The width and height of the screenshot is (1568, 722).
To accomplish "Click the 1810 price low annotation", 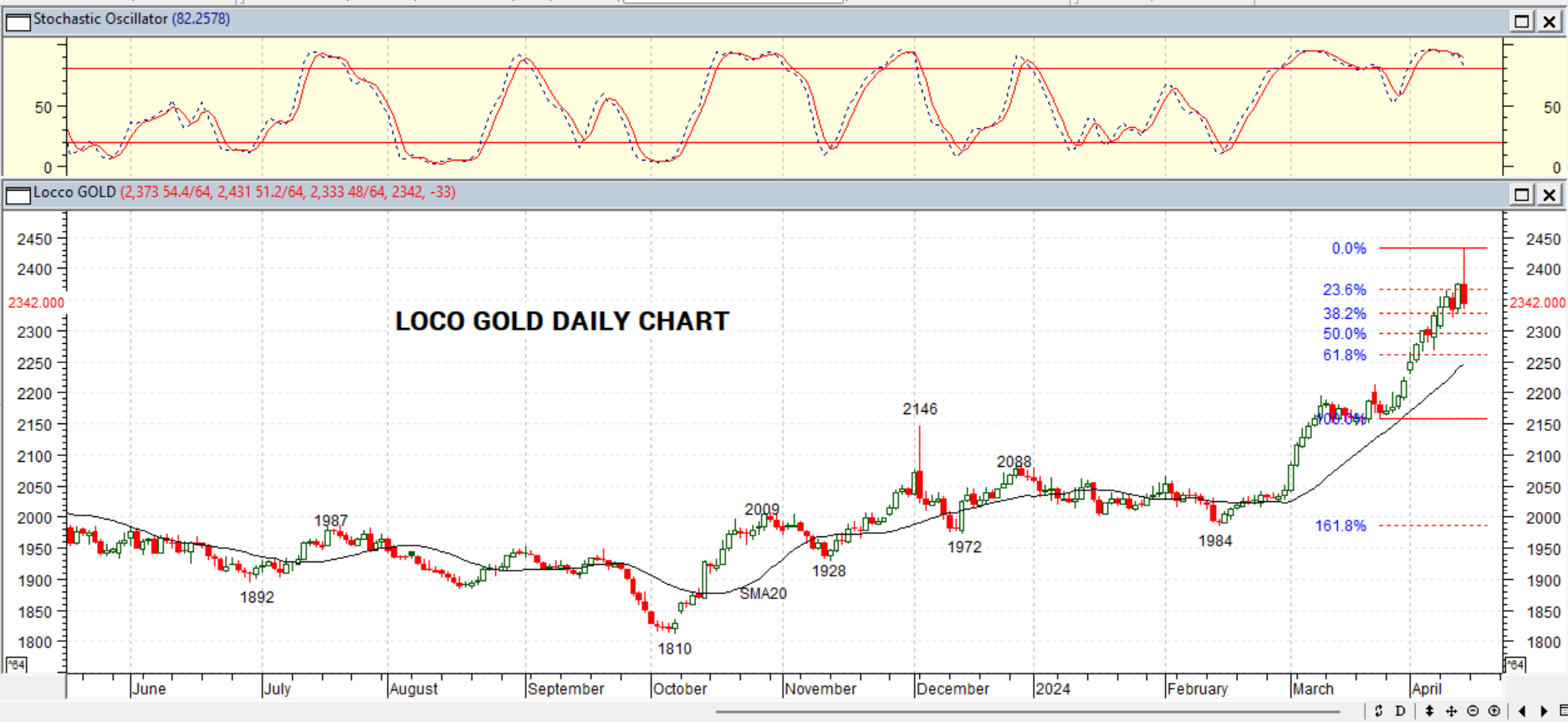I will pyautogui.click(x=674, y=649).
